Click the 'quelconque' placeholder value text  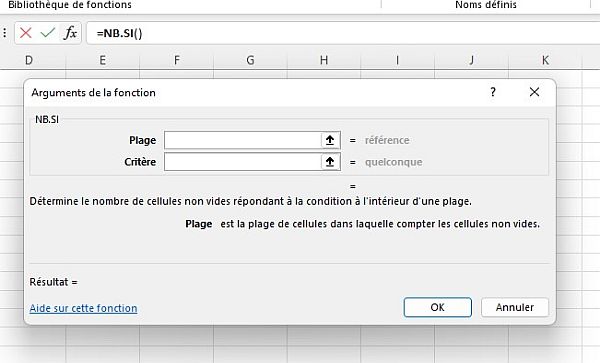tap(393, 162)
